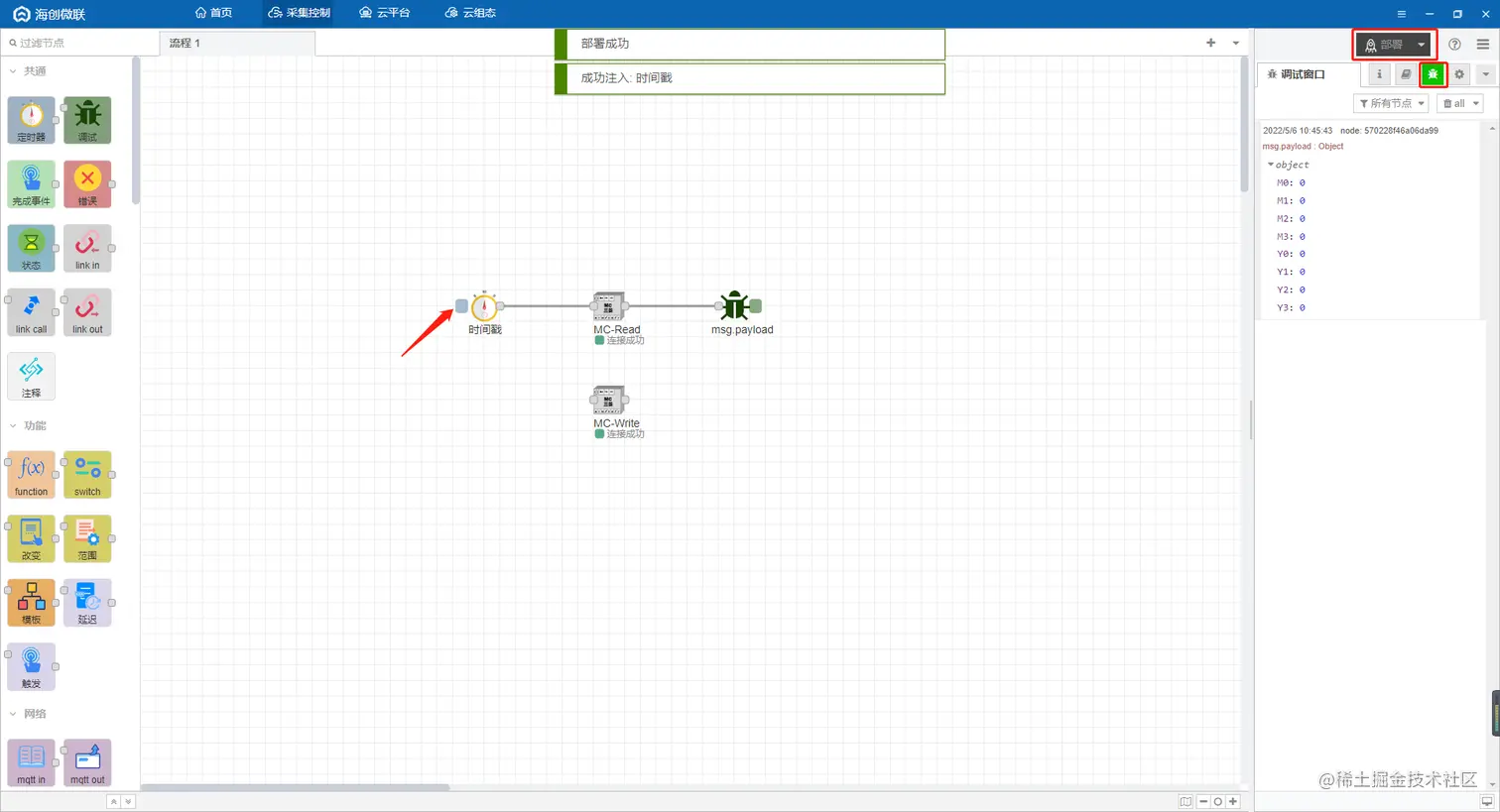Viewport: 1500px width, 812px height.
Task: Open the 所有节点 filter dropdown
Action: click(1391, 103)
